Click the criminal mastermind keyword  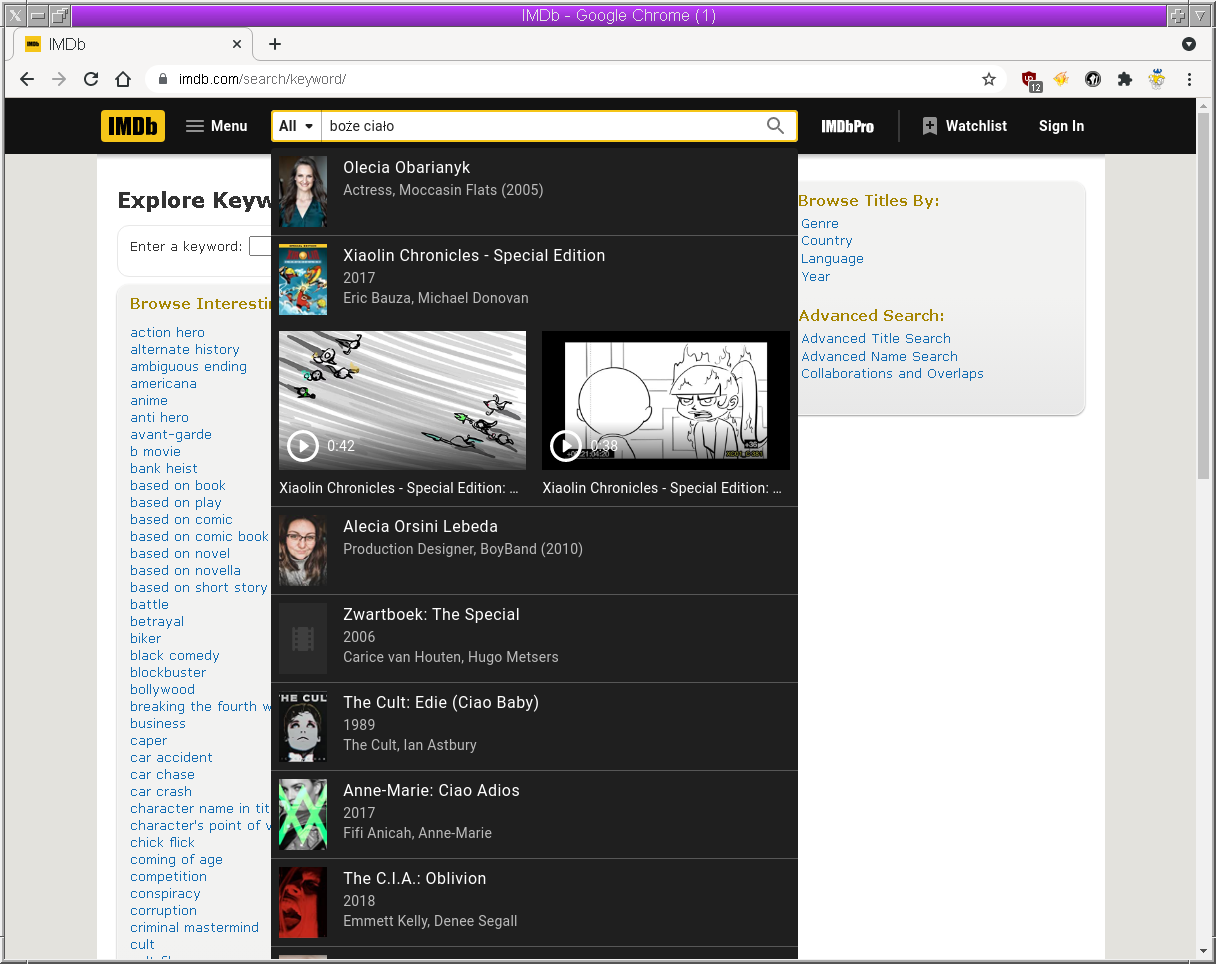pos(194,928)
